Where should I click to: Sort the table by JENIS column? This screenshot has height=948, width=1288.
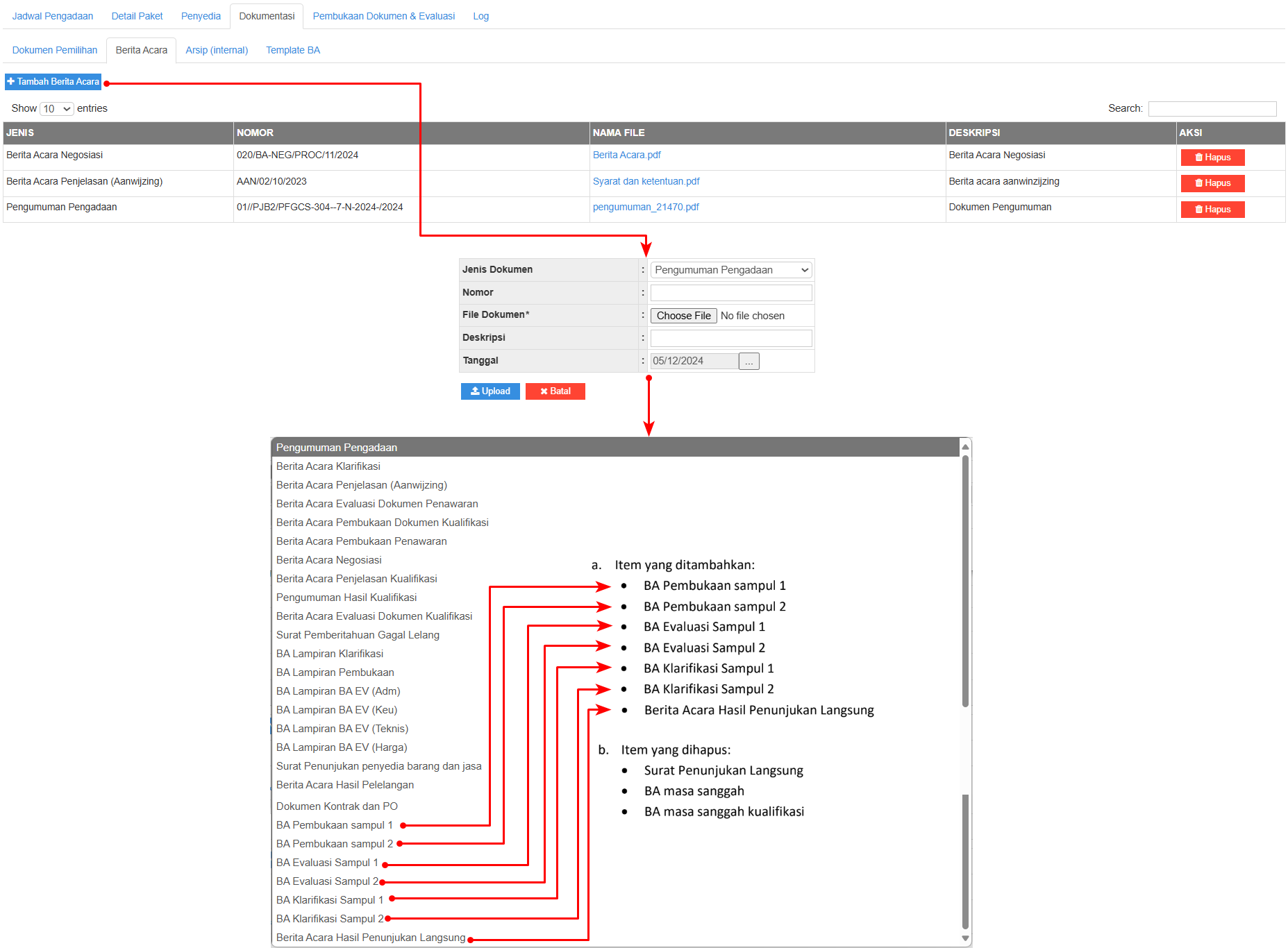click(118, 133)
